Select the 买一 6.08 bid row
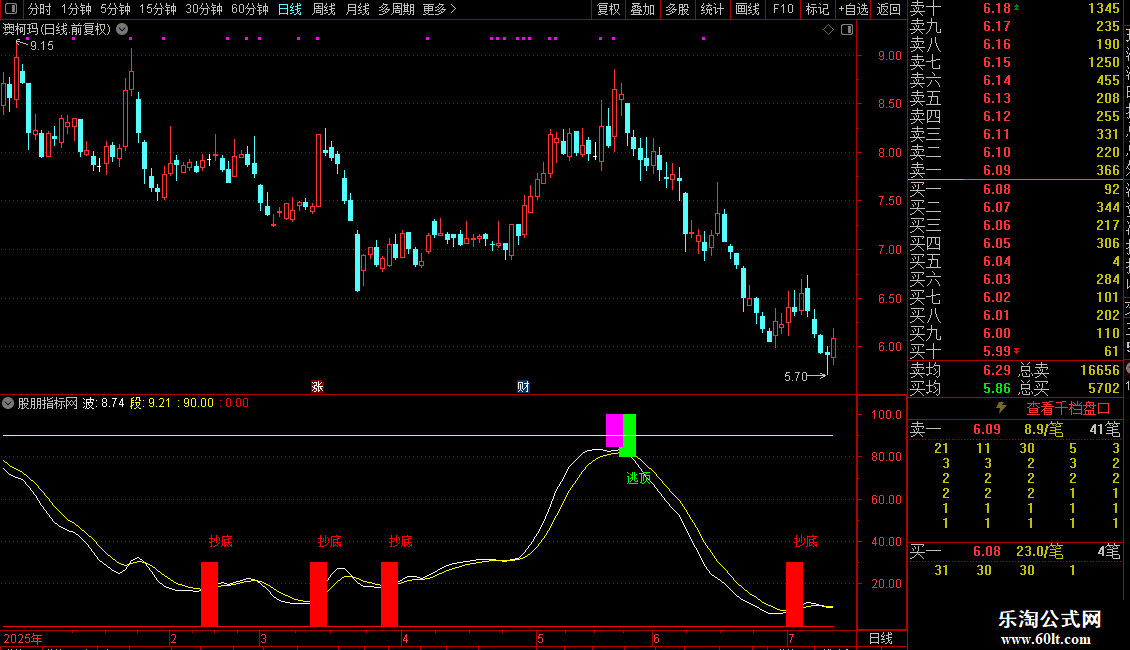Viewport: 1130px width, 650px height. tap(1015, 189)
